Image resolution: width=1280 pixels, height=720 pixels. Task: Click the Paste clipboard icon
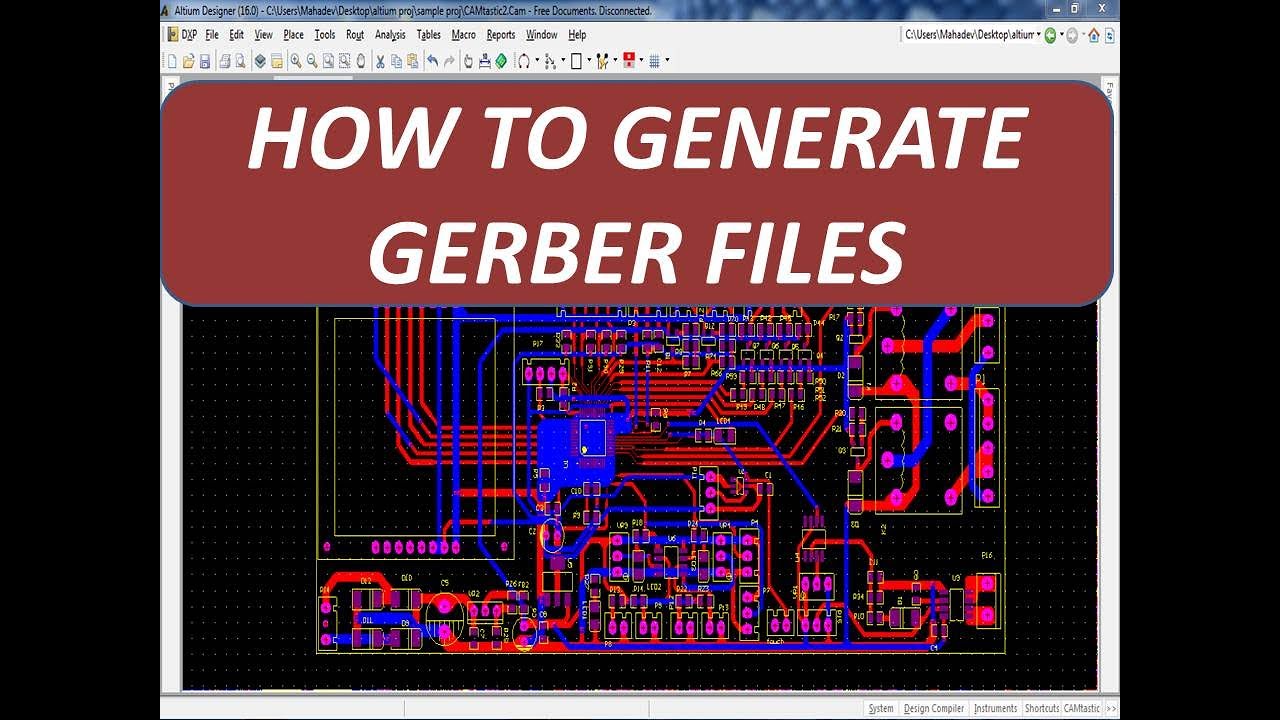[x=412, y=61]
